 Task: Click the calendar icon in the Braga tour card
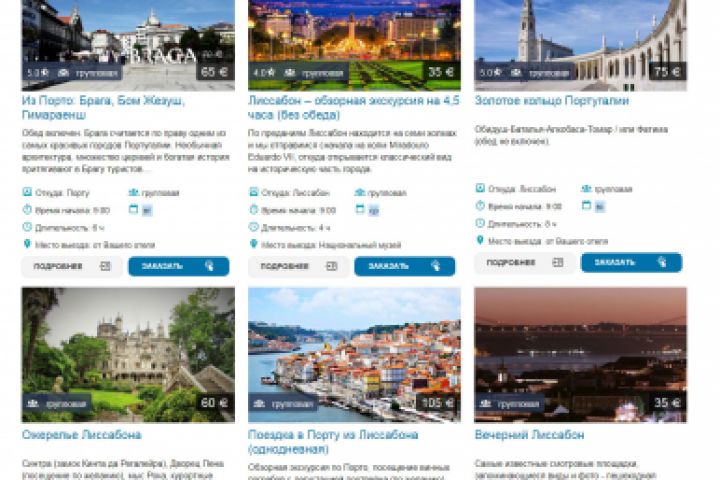tap(133, 209)
